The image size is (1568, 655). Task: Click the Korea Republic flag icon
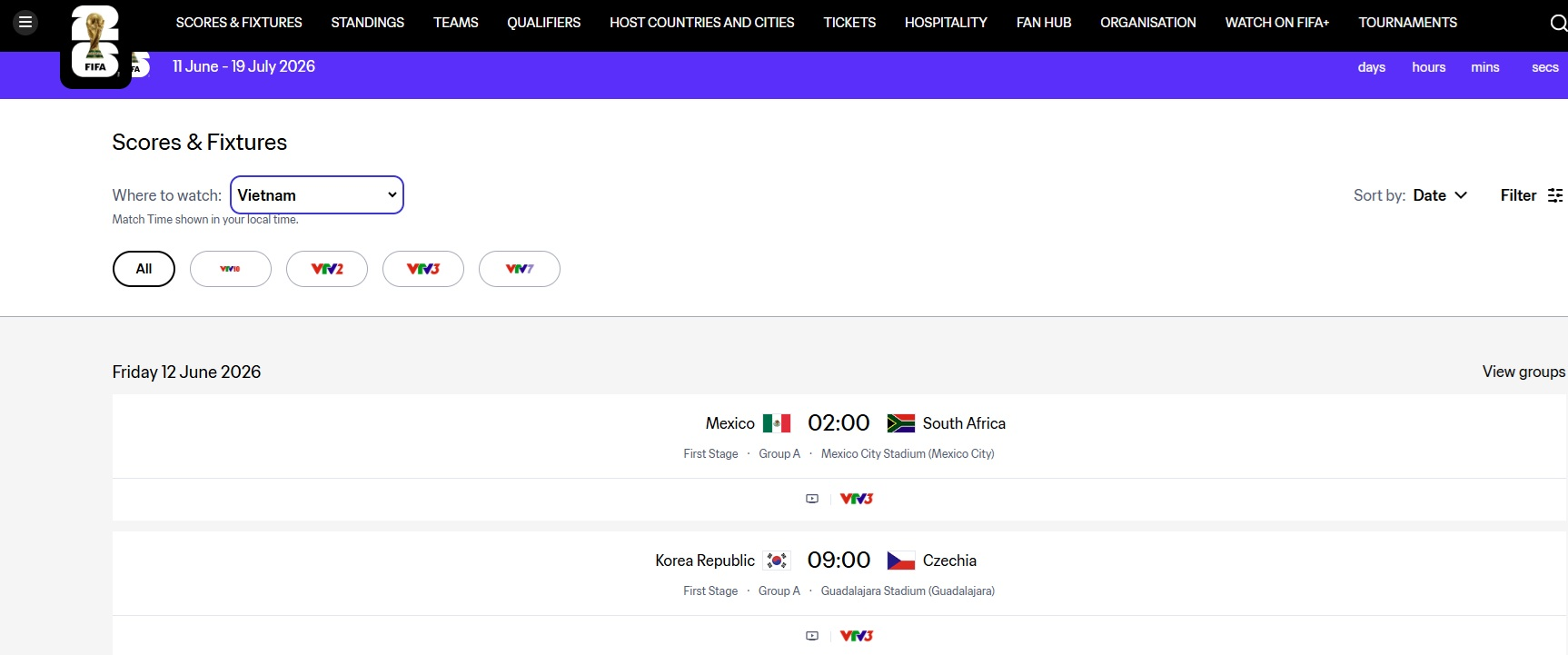tap(777, 561)
